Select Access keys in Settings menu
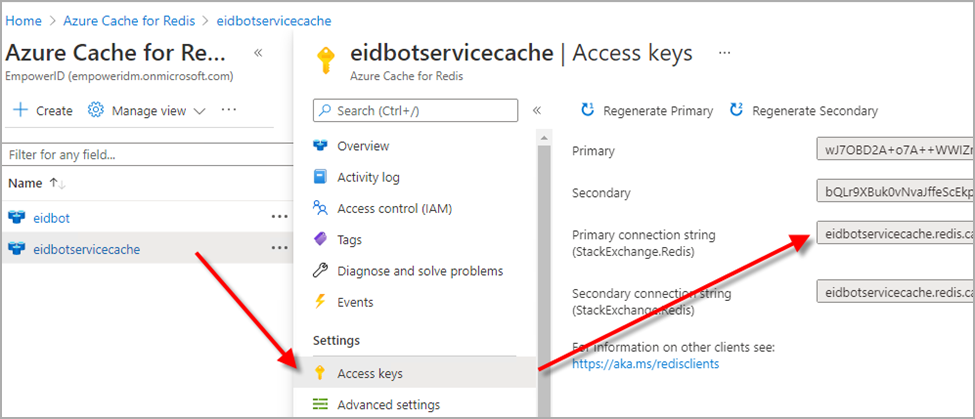The width and height of the screenshot is (975, 419). [370, 373]
